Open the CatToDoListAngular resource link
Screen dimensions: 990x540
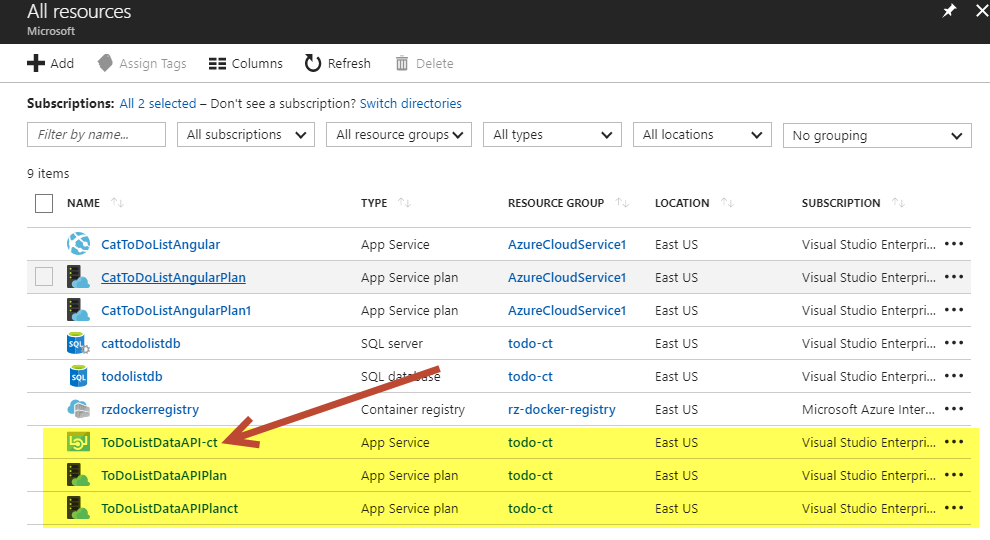pos(160,244)
